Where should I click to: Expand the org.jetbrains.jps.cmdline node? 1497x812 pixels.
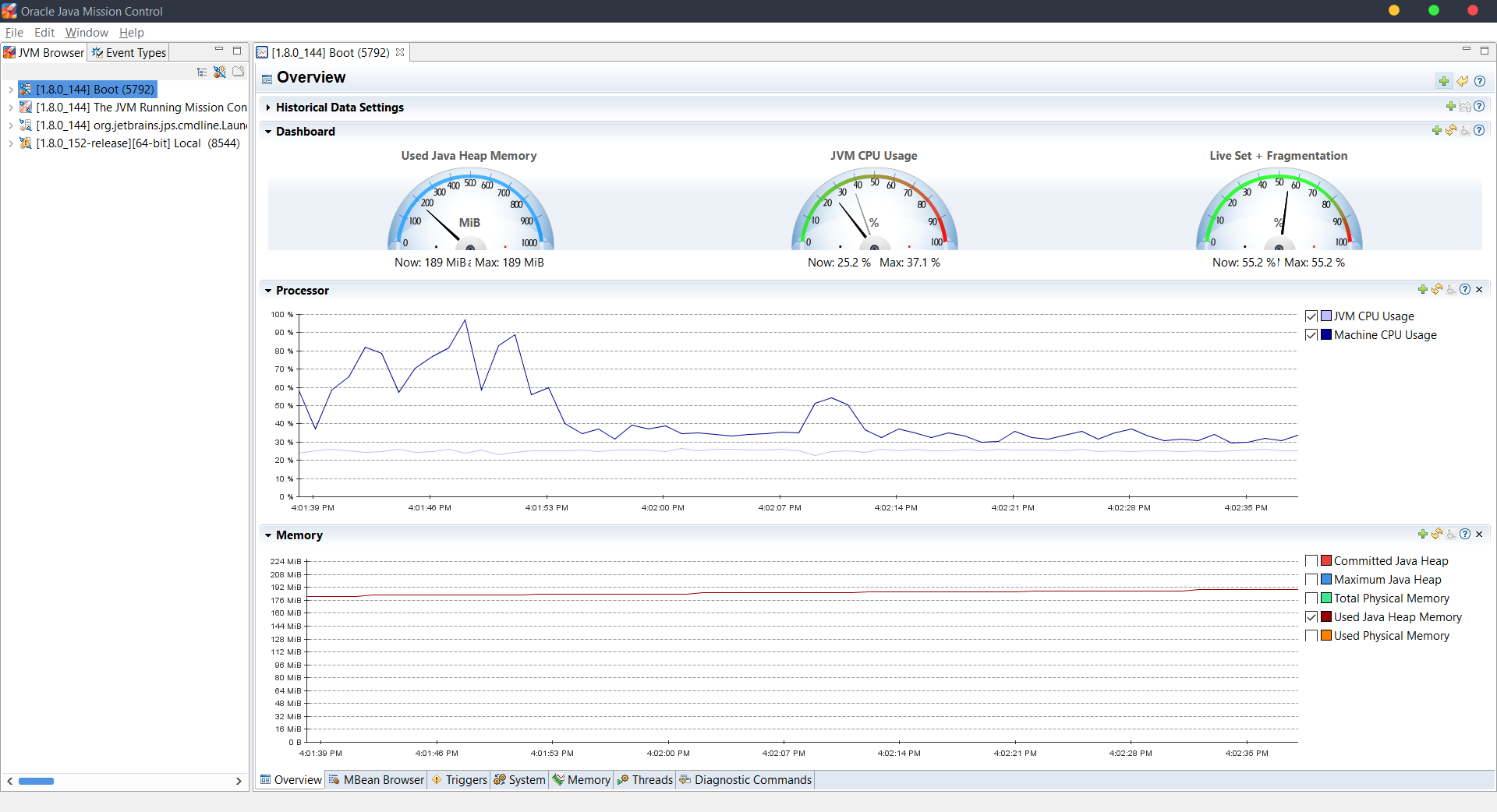click(x=10, y=125)
